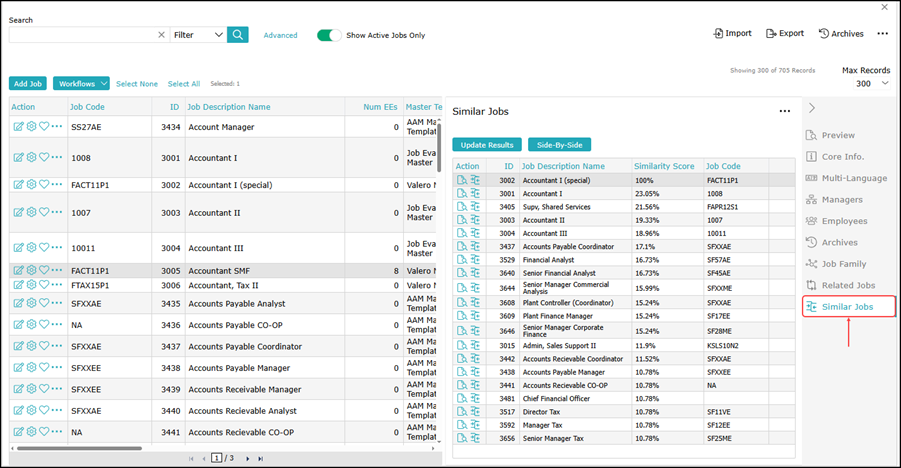901x468 pixels.
Task: Click gear icon for Accountant I row
Action: [x=31, y=157]
